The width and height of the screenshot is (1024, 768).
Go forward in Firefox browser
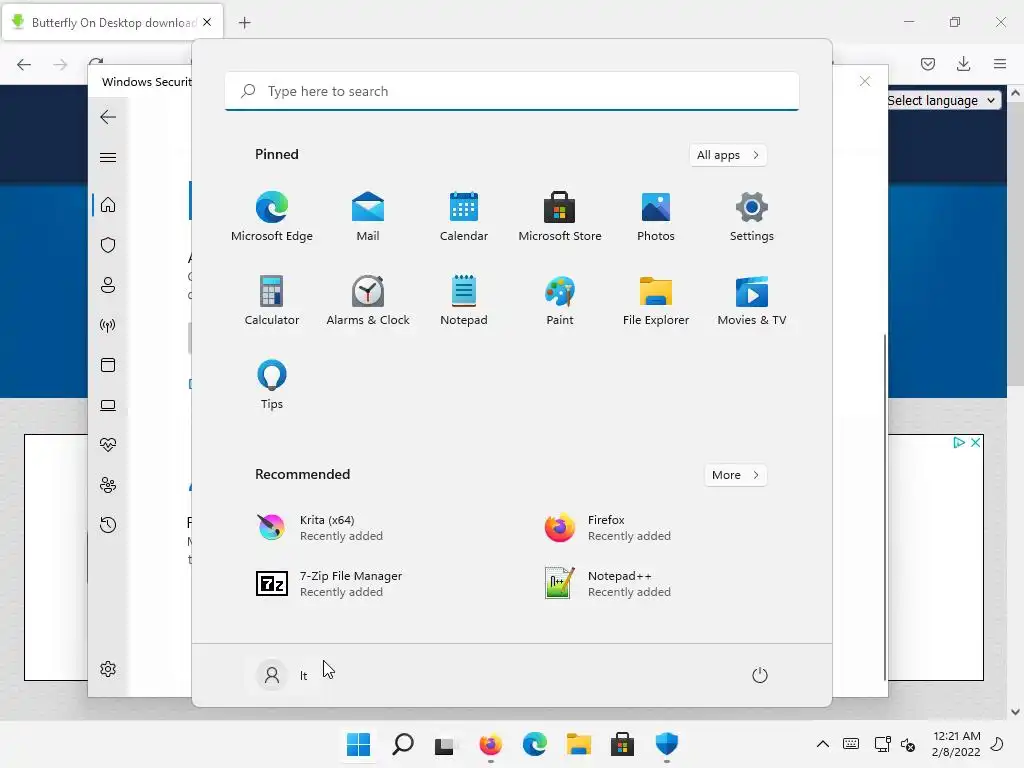60,64
